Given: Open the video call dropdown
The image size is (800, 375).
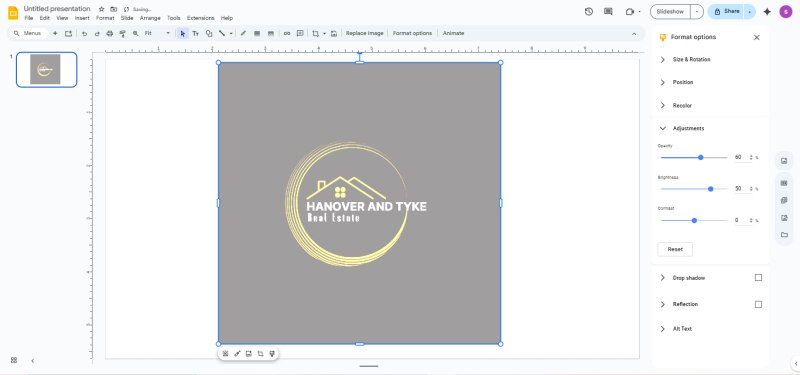Looking at the screenshot, I should 640,11.
